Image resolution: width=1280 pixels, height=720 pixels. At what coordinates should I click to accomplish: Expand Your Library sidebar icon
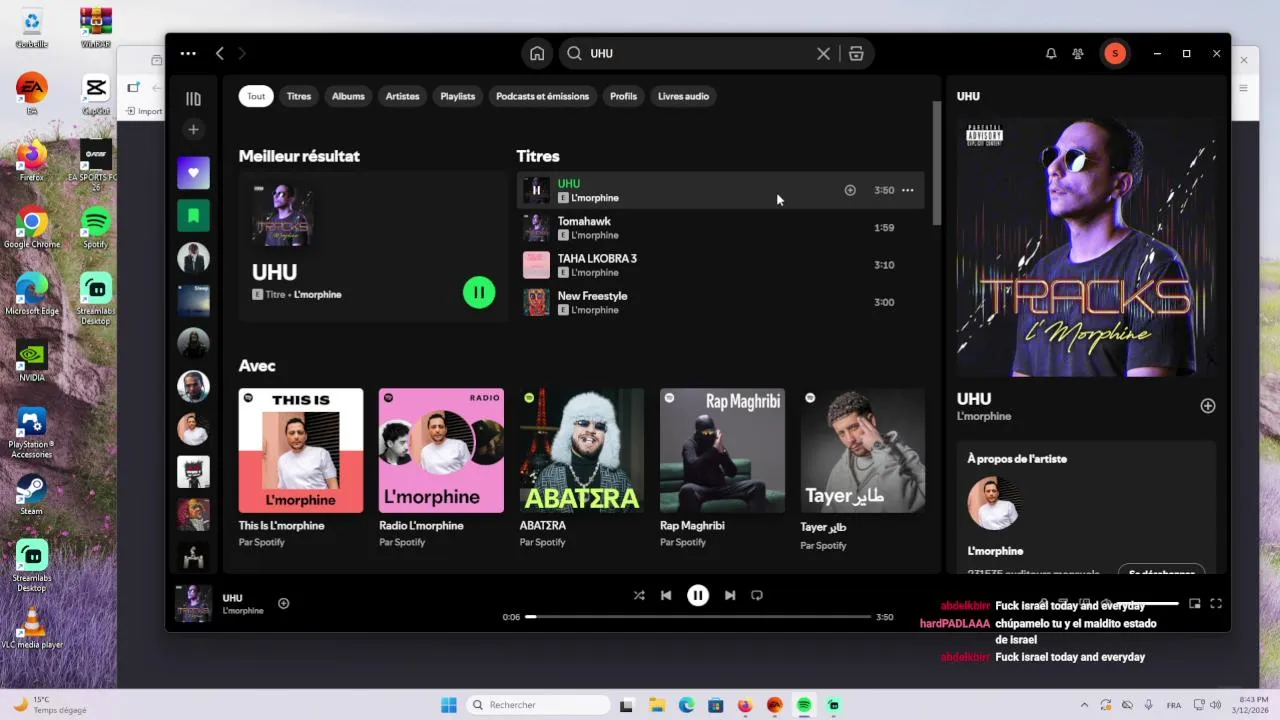193,99
